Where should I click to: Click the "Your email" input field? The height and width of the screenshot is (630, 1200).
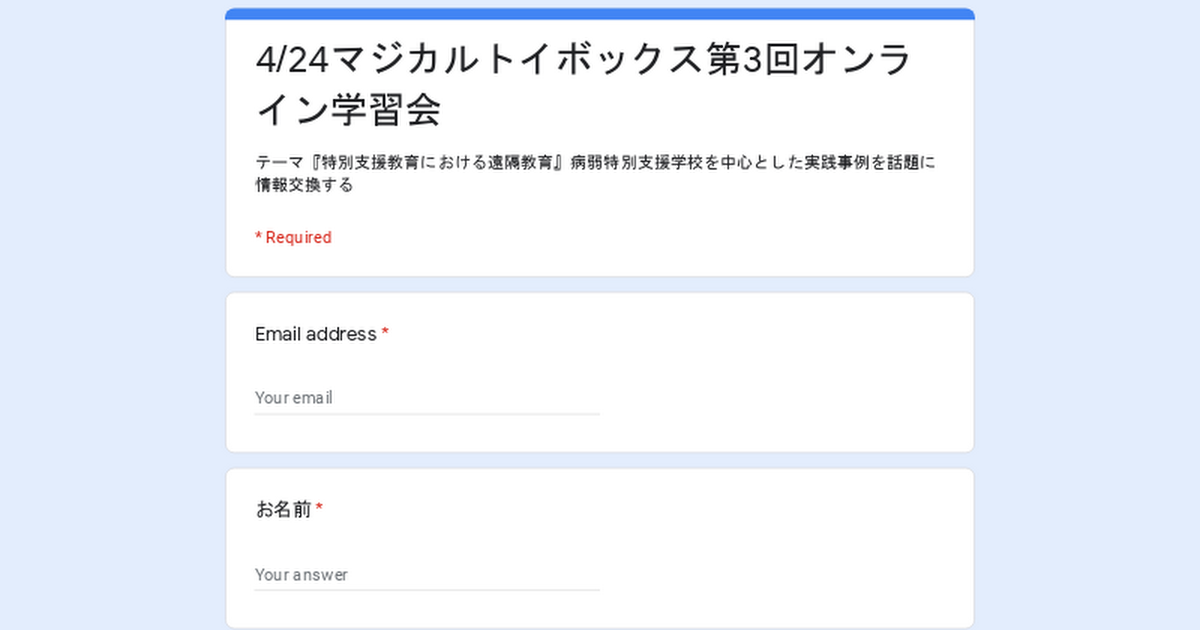427,397
